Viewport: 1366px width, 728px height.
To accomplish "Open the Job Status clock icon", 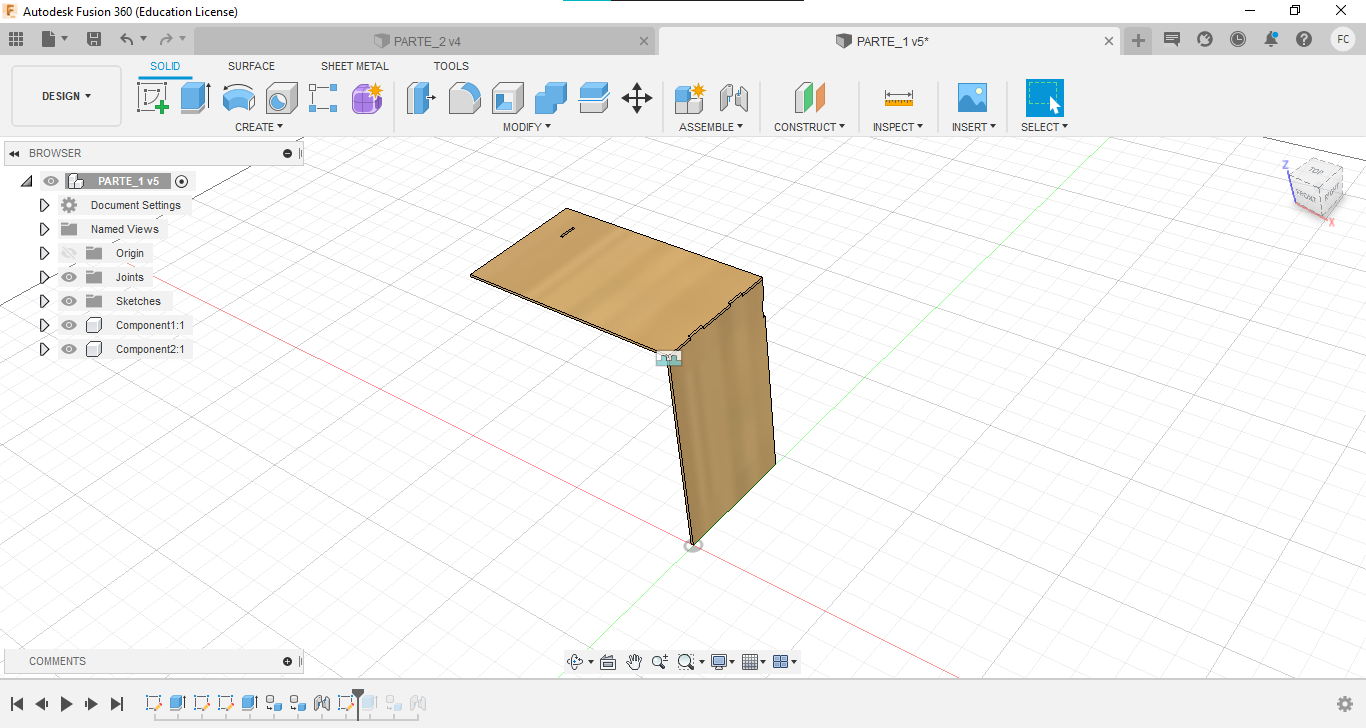I will (1238, 39).
